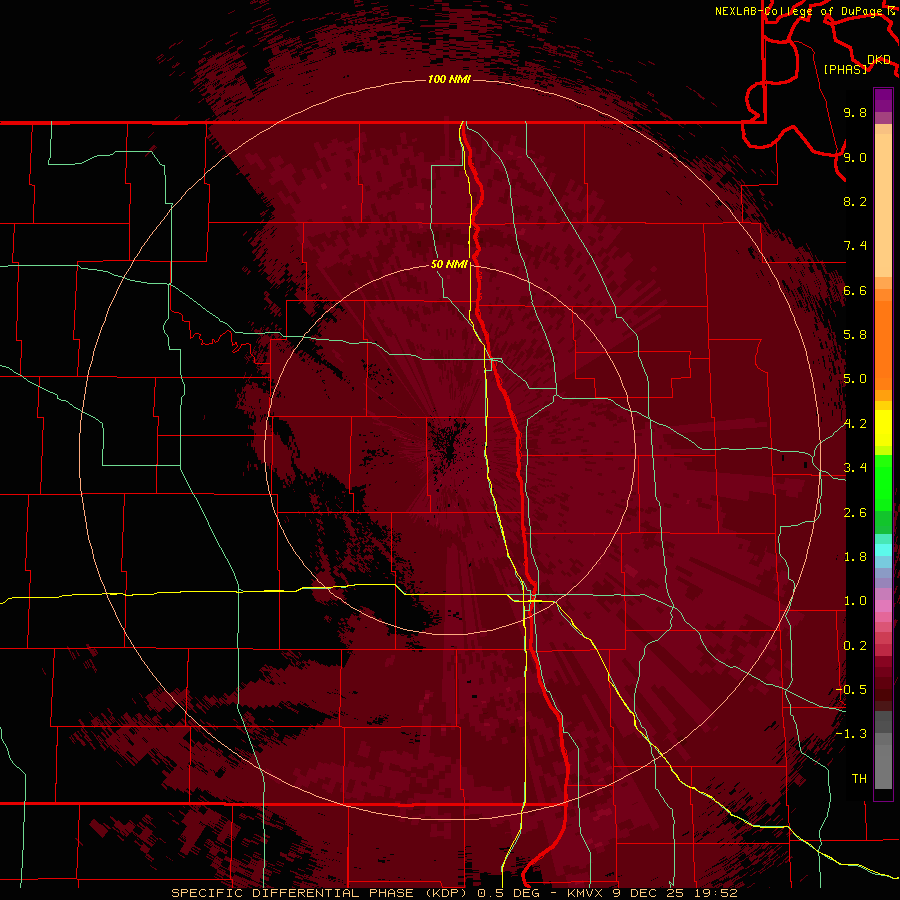Select the 5.0 scale value
The height and width of the screenshot is (900, 900).
(x=855, y=379)
